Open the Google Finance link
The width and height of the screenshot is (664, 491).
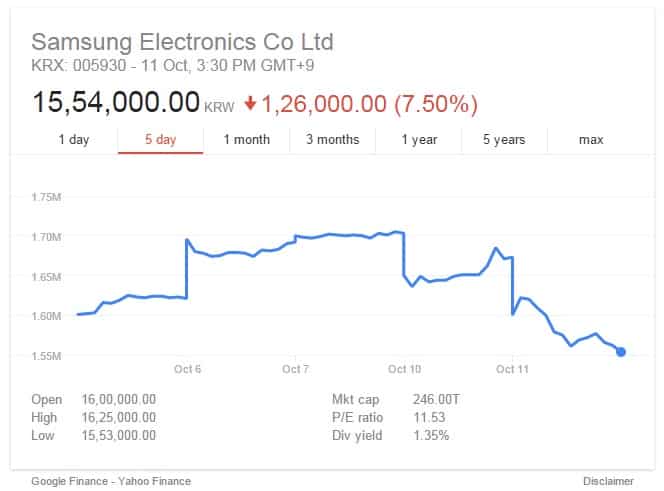69,481
